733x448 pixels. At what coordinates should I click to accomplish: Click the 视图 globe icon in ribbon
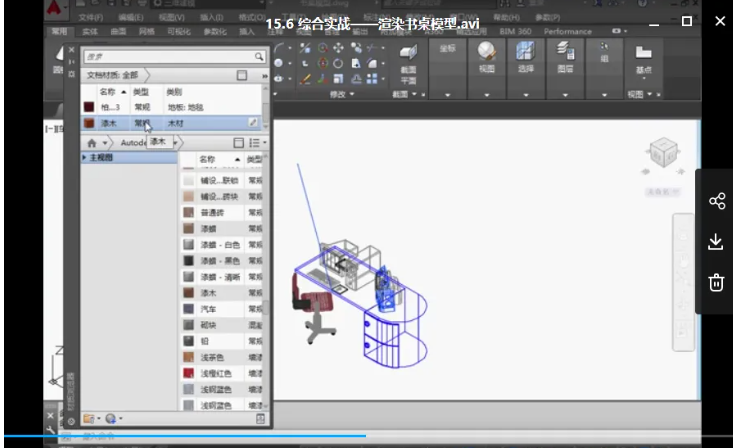click(x=487, y=51)
